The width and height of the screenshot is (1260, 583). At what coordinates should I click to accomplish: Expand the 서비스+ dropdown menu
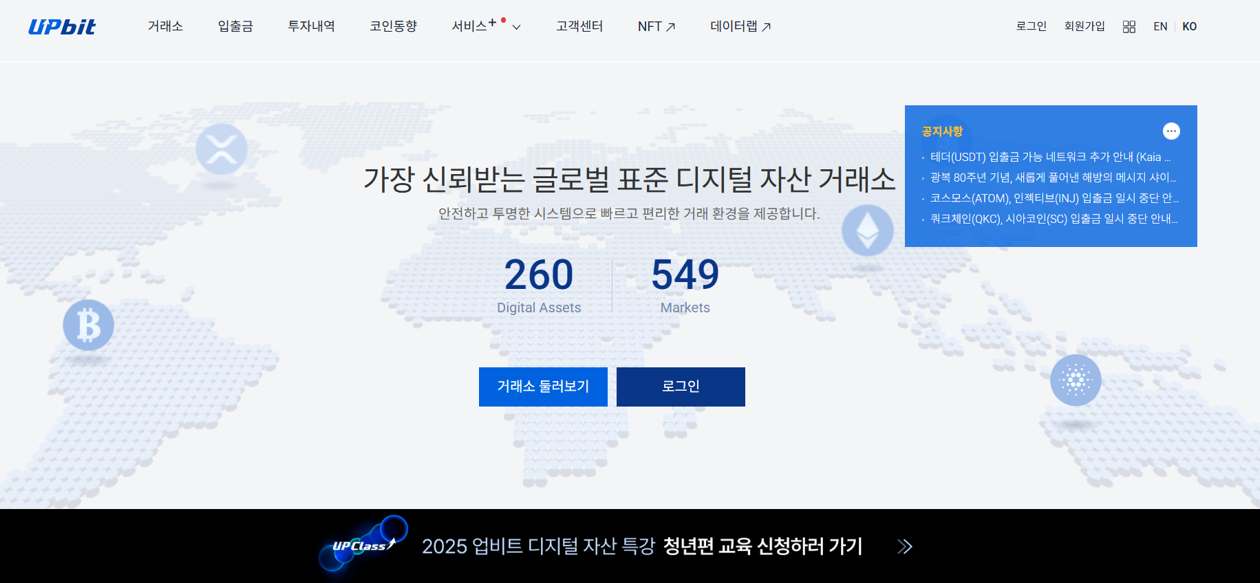click(486, 26)
